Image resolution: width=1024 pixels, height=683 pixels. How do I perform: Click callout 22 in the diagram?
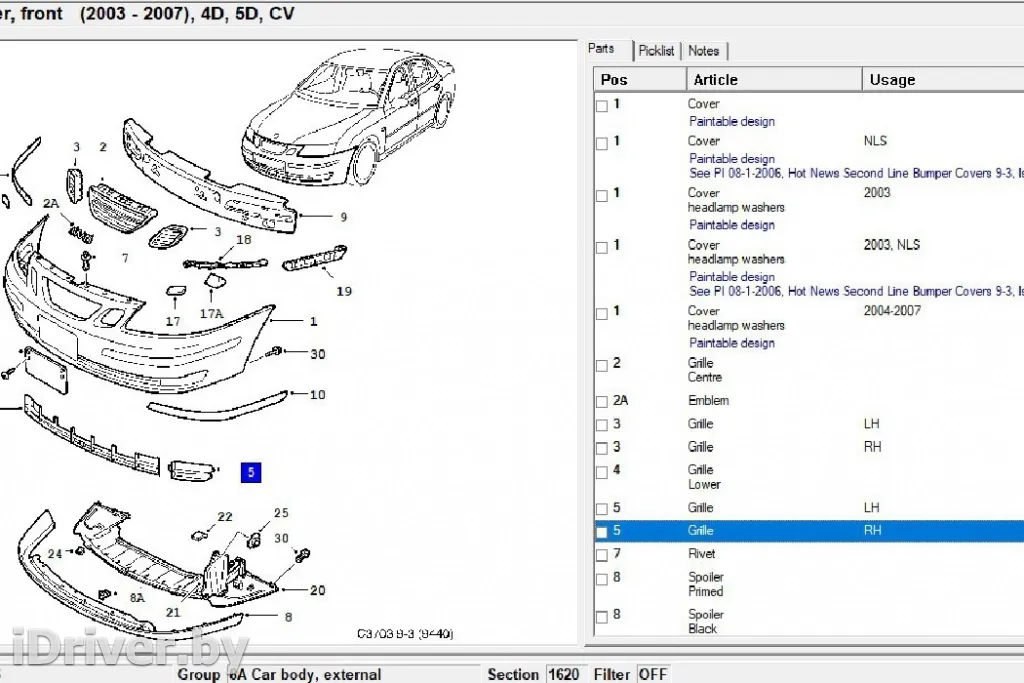[x=225, y=517]
